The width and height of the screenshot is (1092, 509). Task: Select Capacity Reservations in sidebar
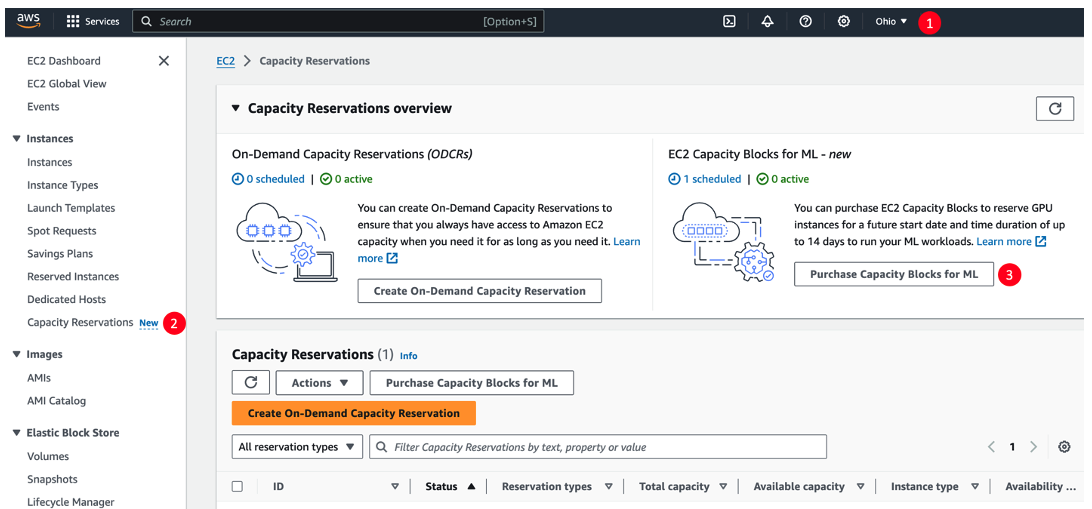(x=80, y=322)
